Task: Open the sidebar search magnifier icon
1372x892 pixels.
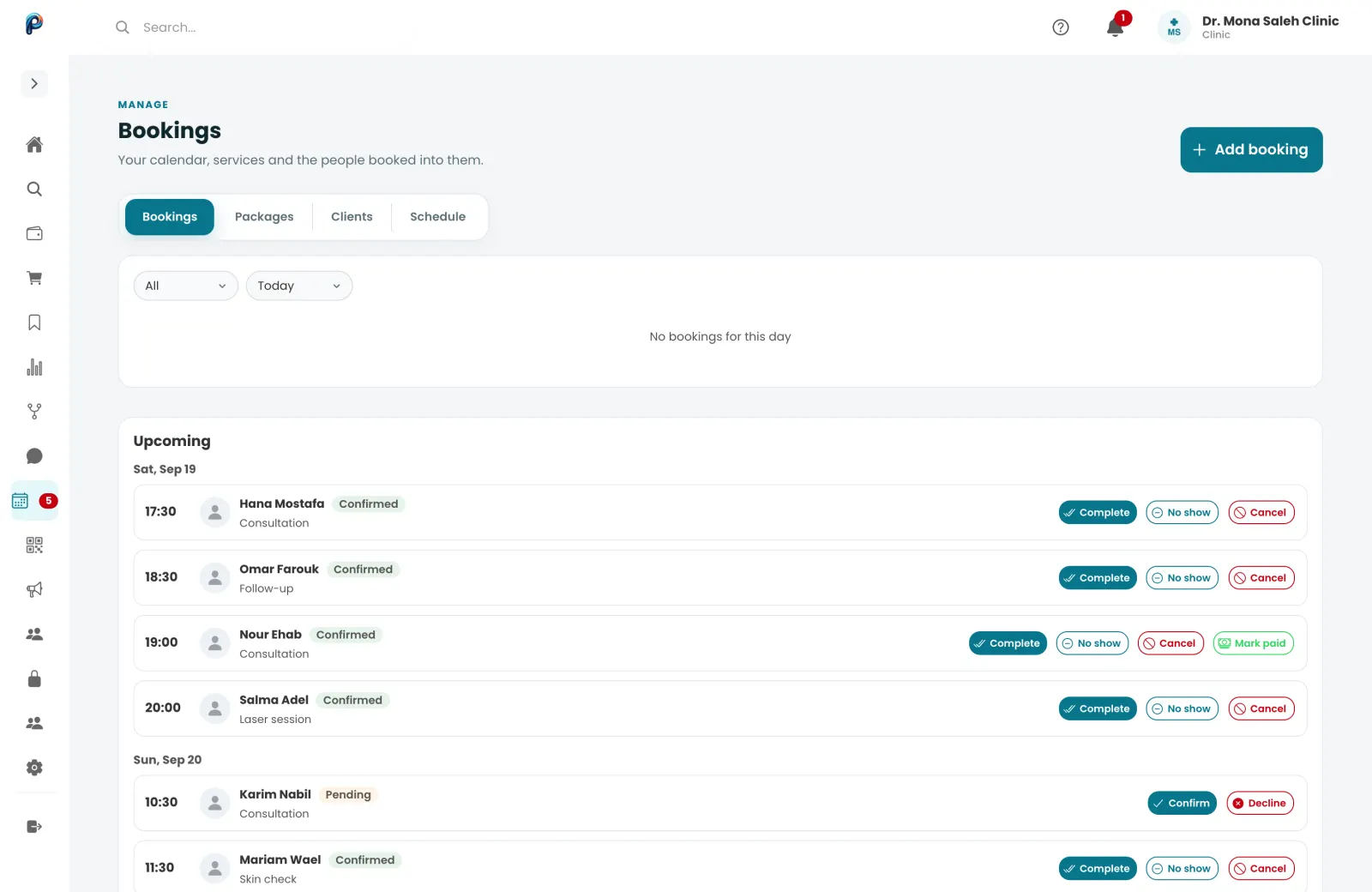Action: coord(34,189)
